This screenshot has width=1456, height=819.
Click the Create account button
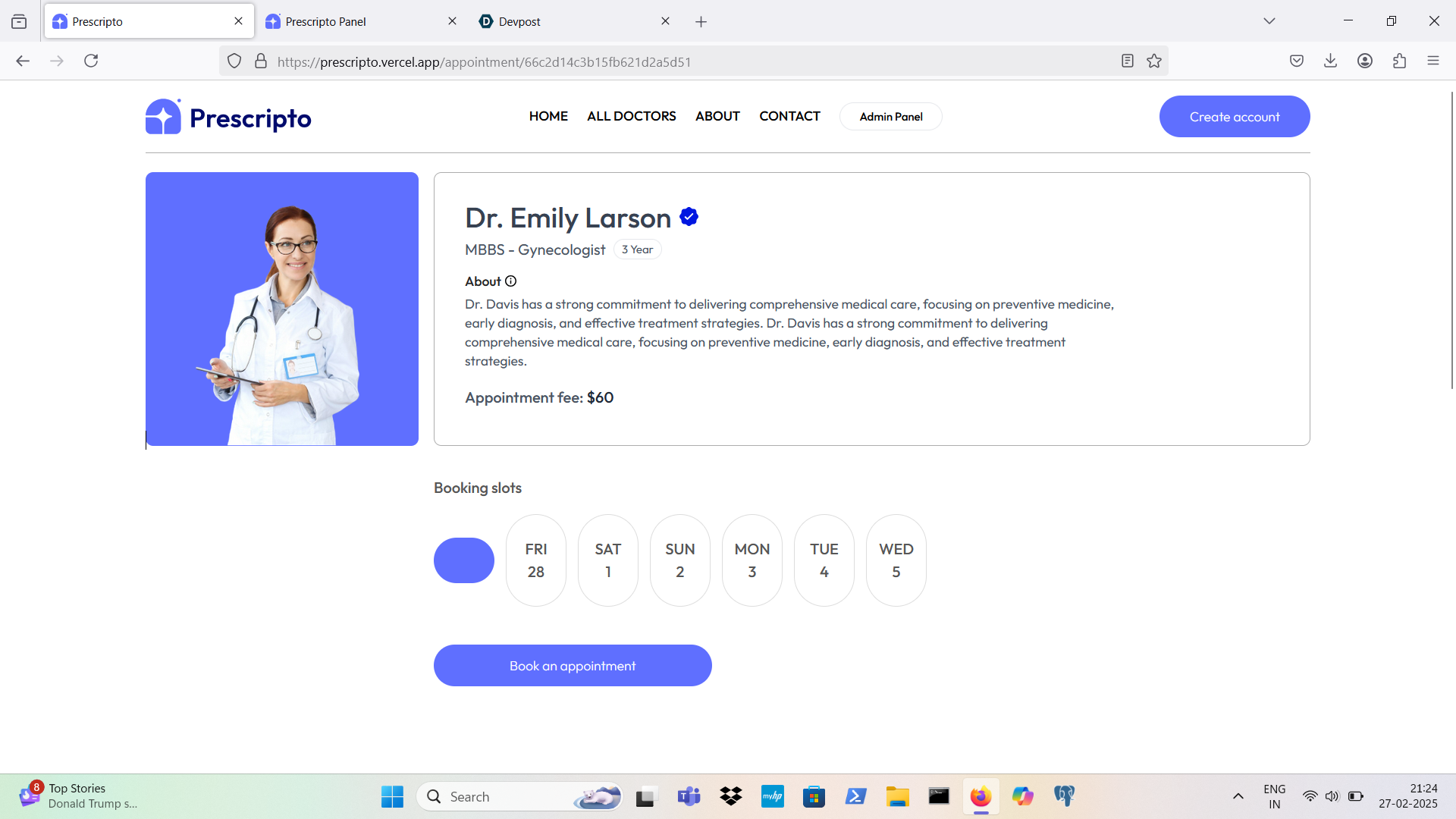pos(1234,117)
